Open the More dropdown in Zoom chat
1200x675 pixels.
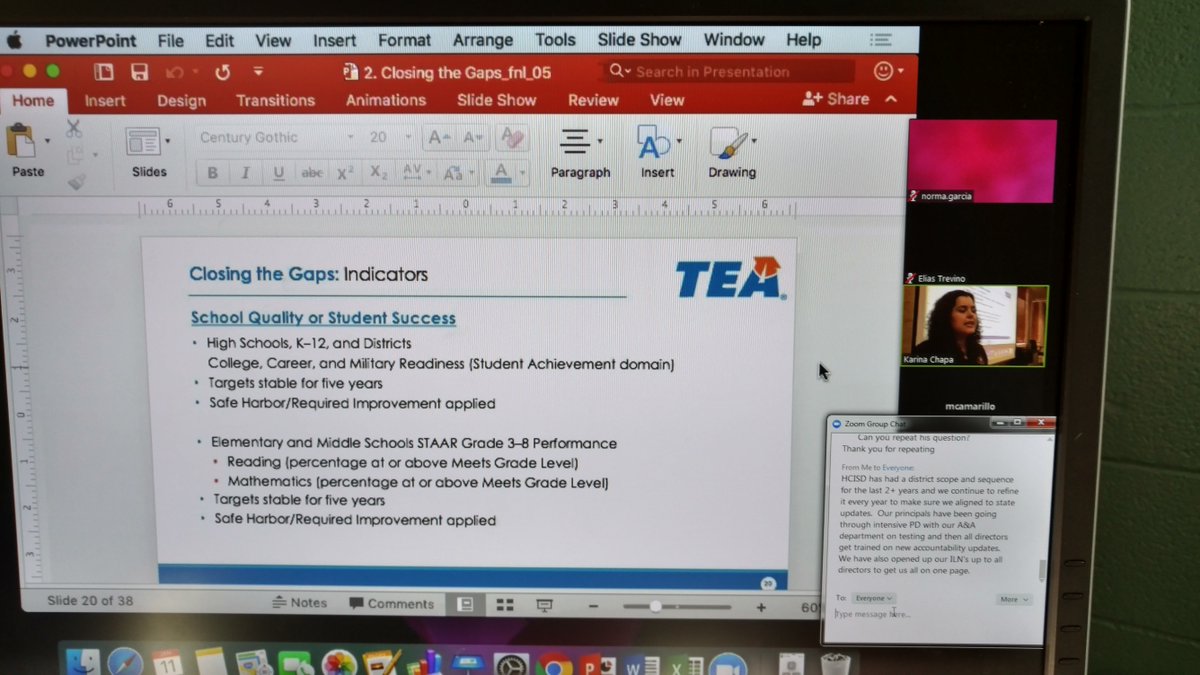click(1013, 599)
